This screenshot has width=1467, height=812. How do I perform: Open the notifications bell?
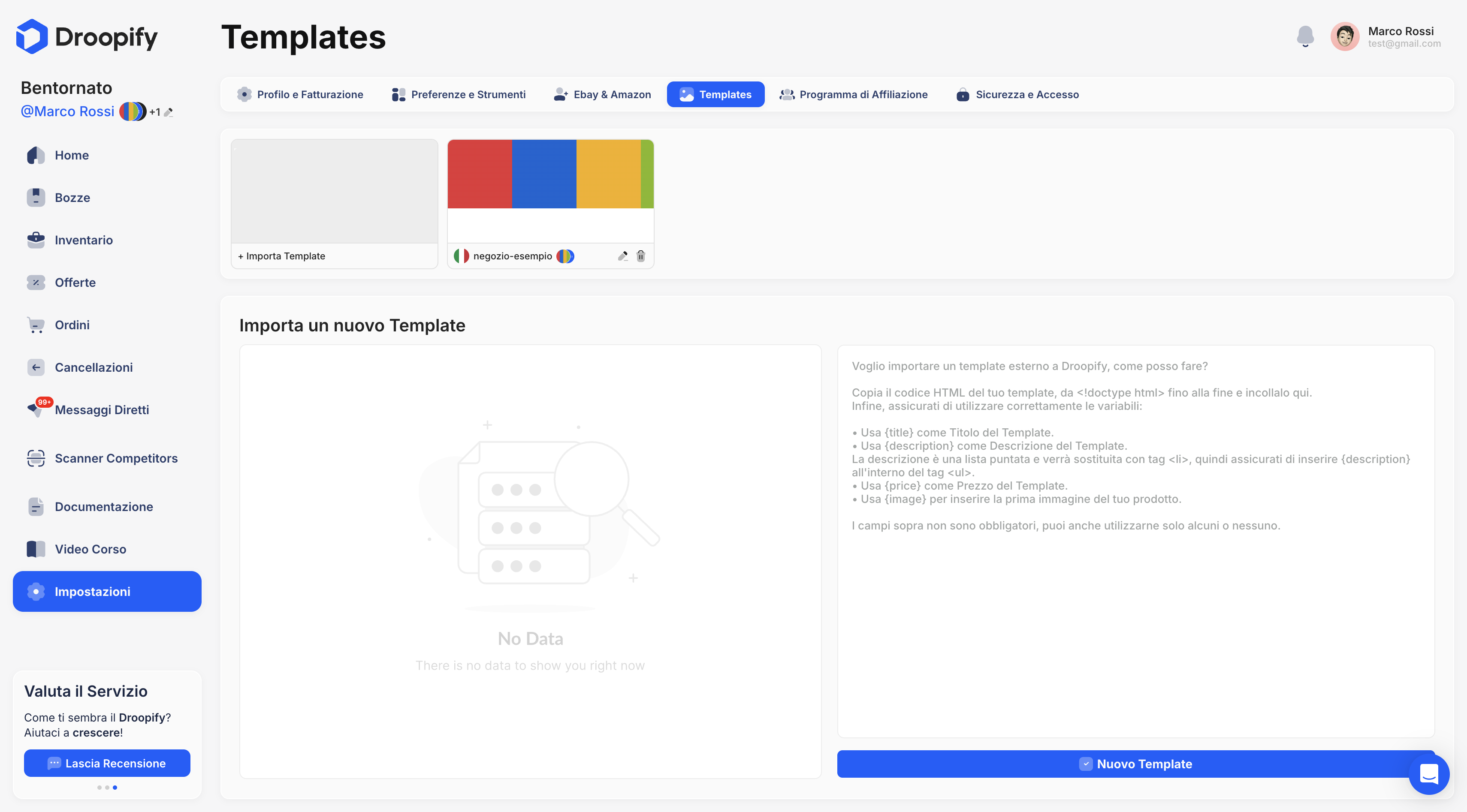pyautogui.click(x=1305, y=36)
